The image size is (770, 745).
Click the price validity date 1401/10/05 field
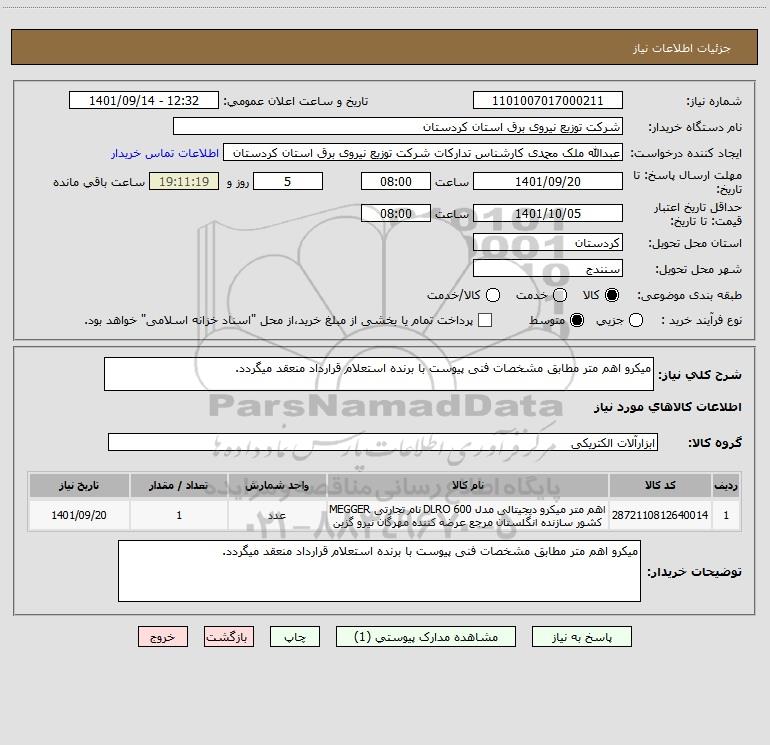(548, 213)
